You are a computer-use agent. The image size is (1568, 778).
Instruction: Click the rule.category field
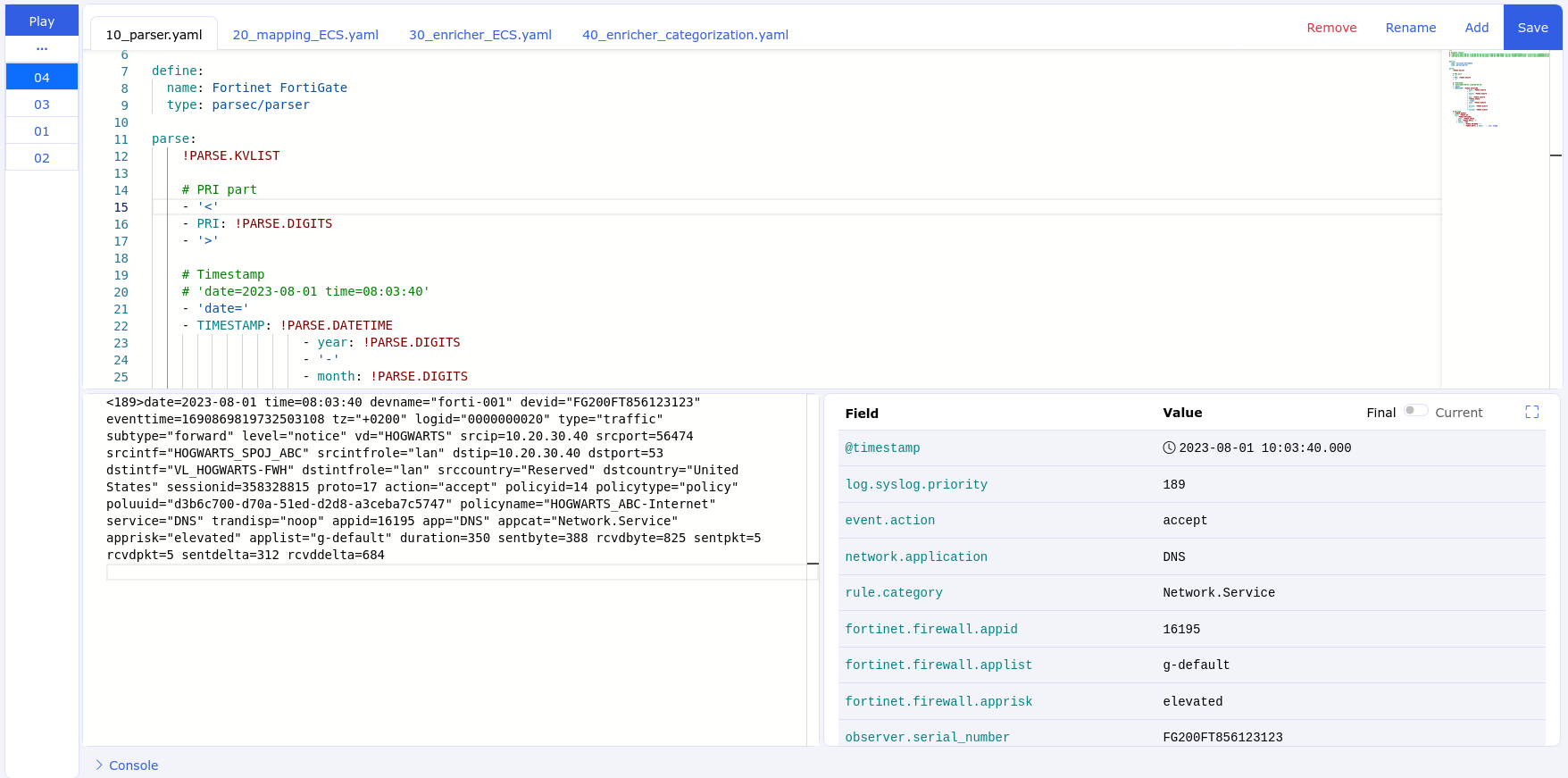[x=894, y=592]
